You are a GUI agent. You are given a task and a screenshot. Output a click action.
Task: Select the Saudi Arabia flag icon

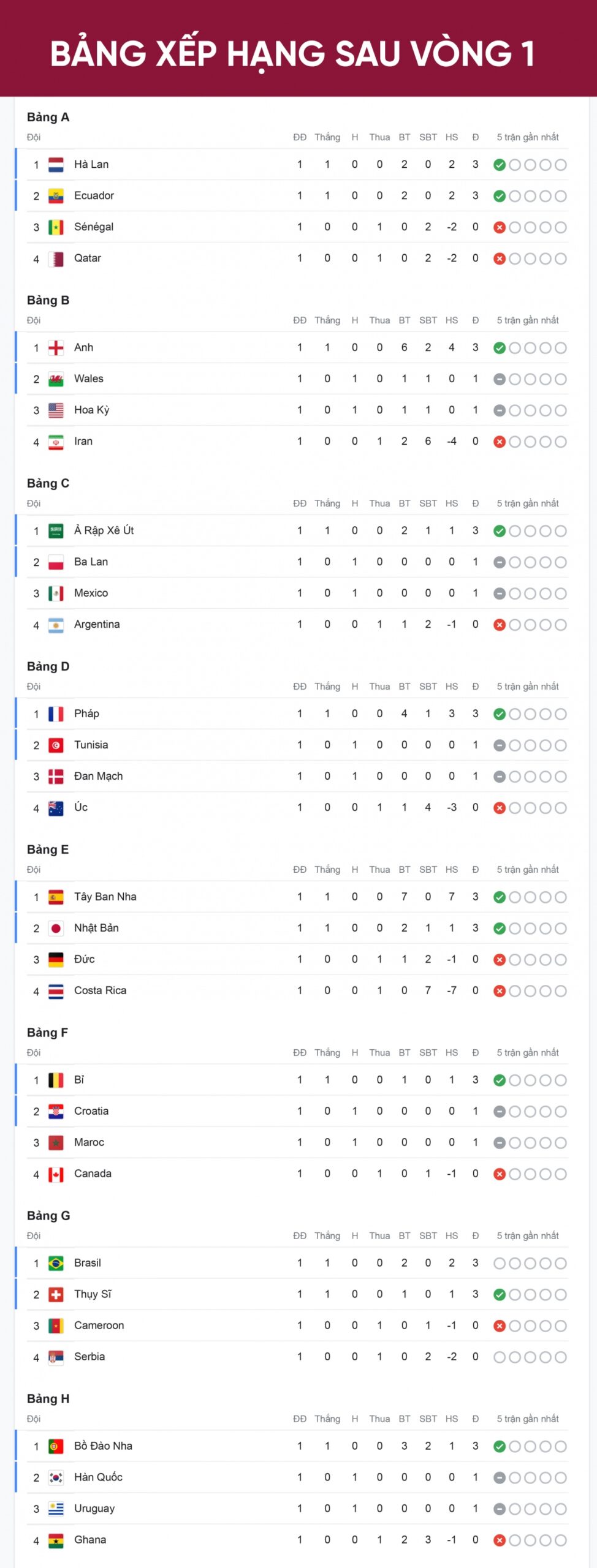pos(56,531)
